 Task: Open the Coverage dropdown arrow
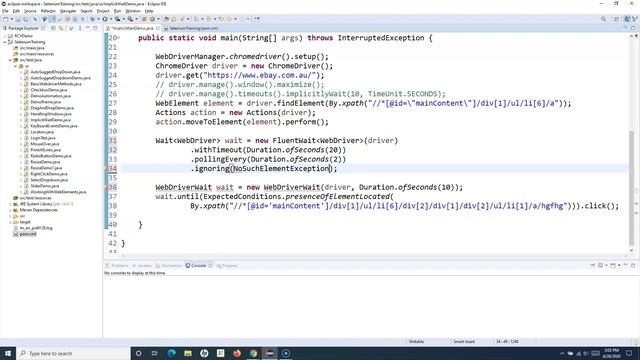[124, 19]
